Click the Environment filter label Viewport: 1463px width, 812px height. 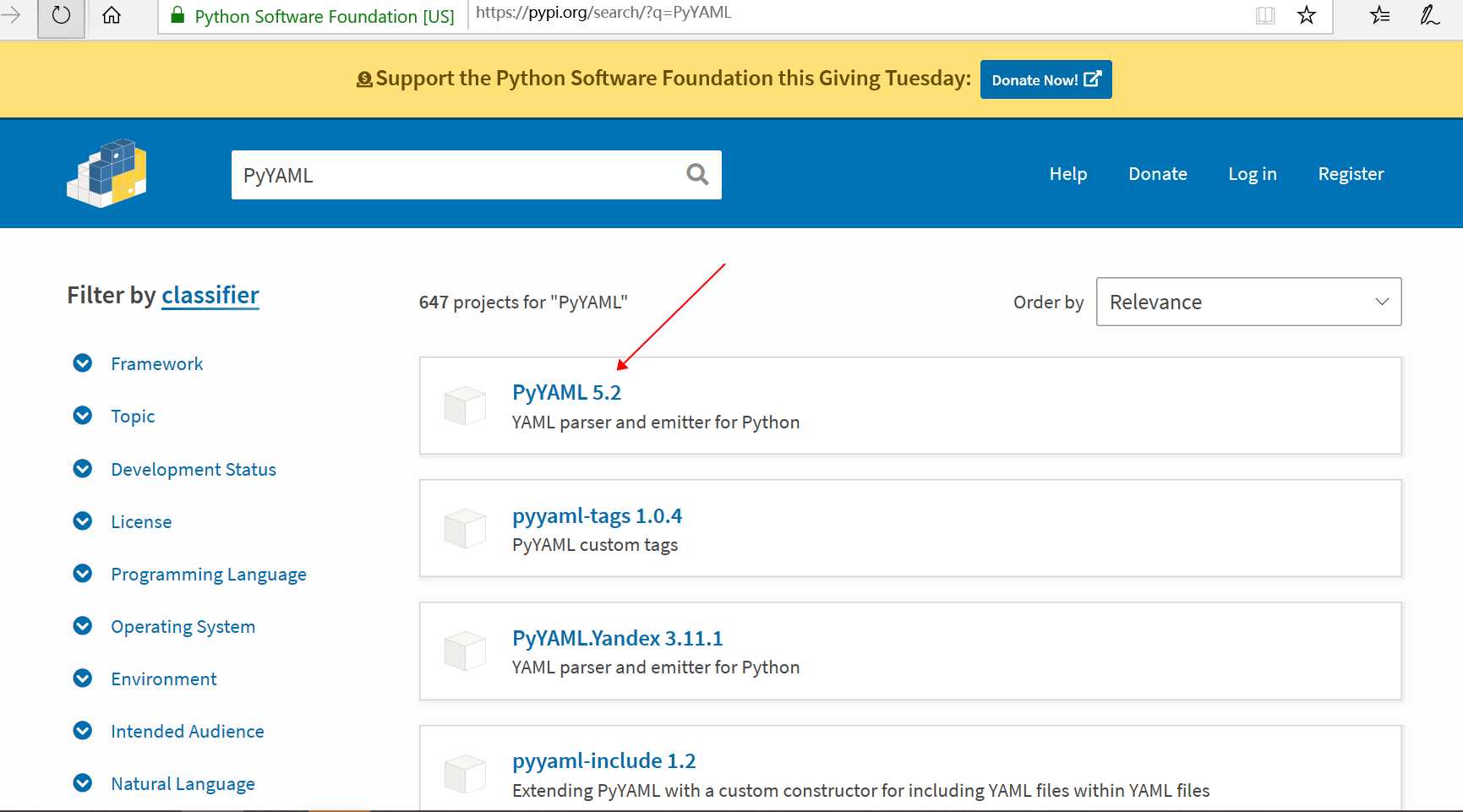point(163,678)
